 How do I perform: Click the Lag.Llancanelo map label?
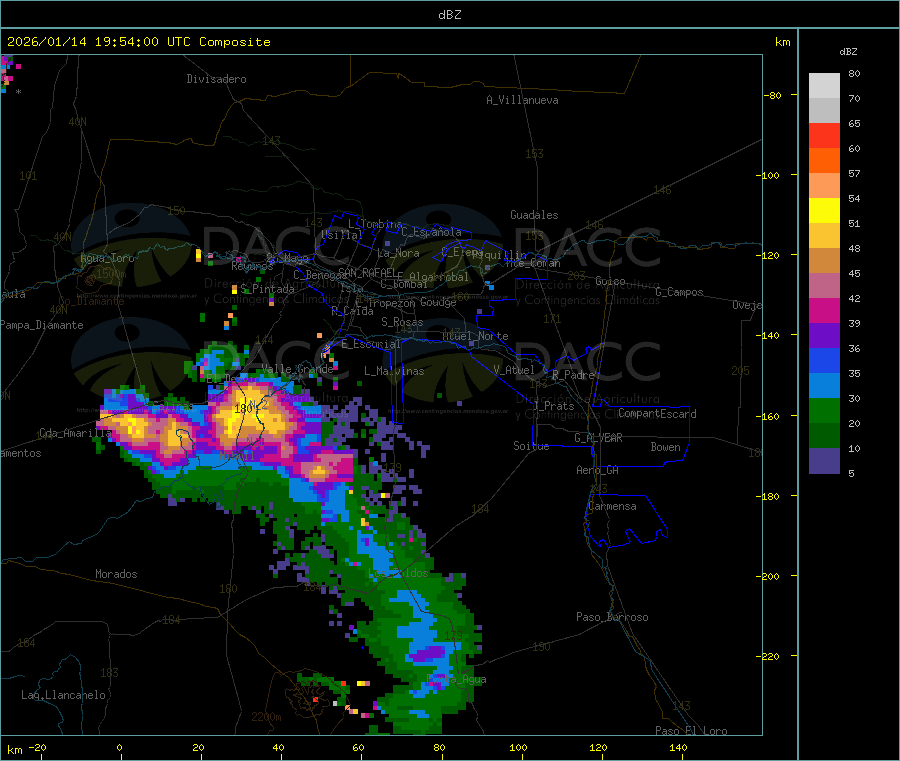(x=64, y=695)
